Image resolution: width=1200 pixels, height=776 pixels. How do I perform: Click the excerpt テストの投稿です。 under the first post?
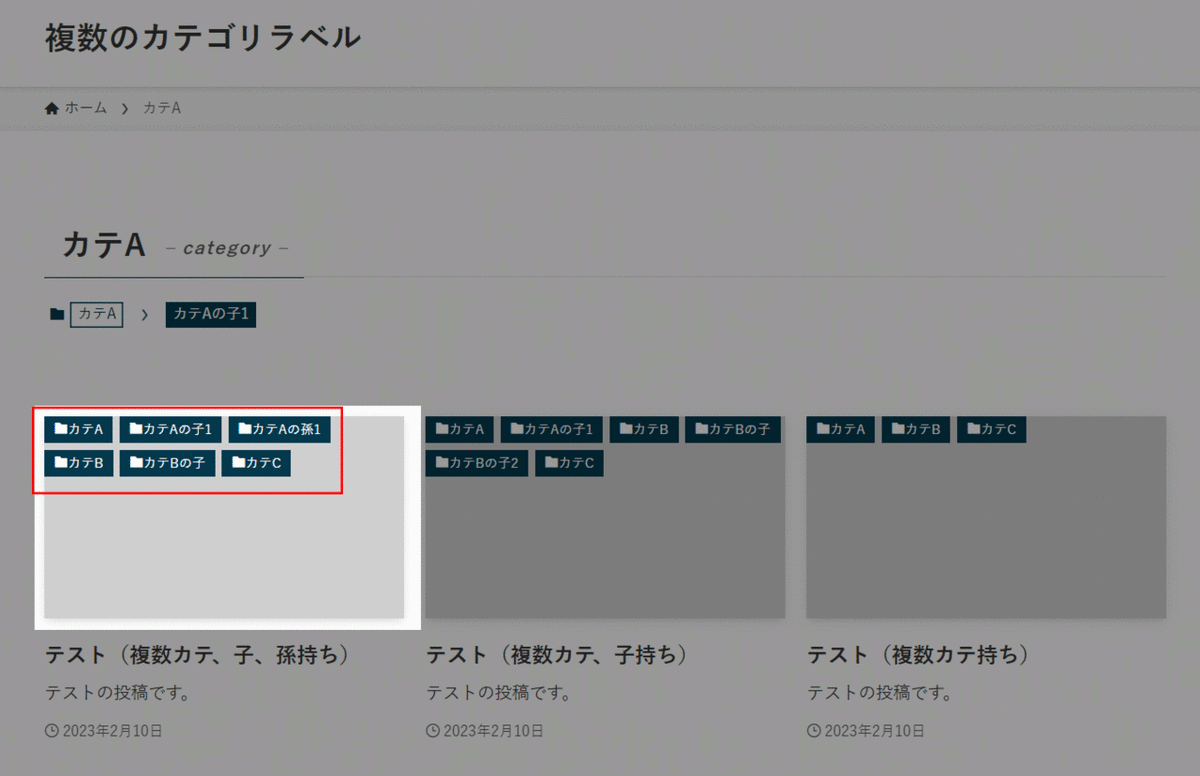click(118, 692)
